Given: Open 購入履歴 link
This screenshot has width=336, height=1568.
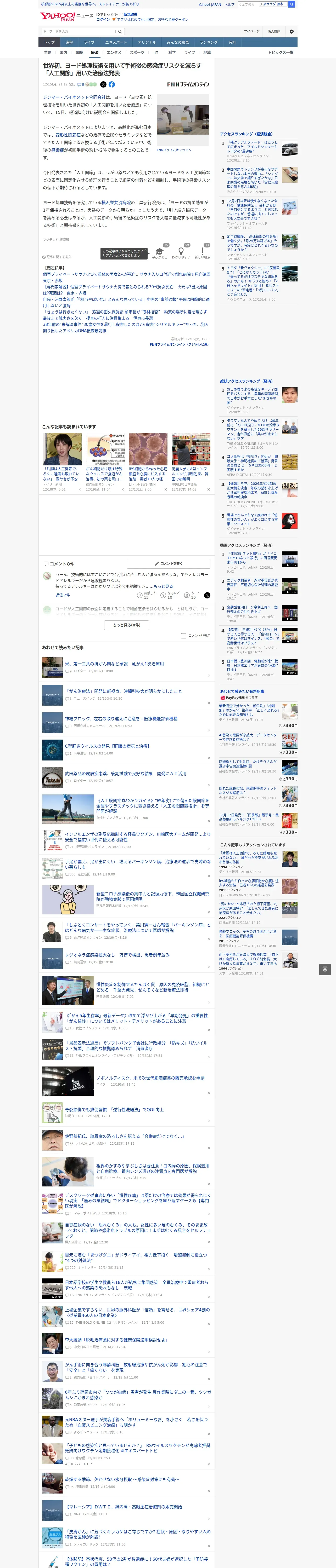Looking at the screenshot, I should 274,32.
